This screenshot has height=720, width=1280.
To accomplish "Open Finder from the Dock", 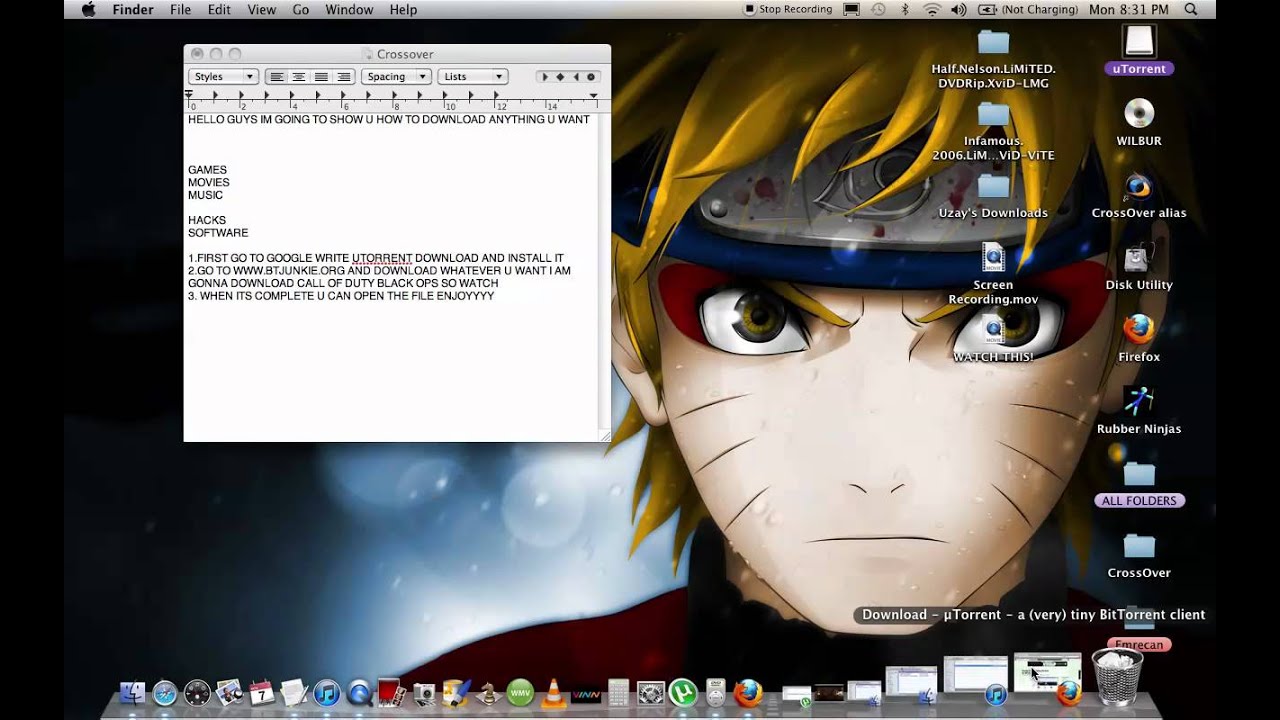I will [x=133, y=692].
